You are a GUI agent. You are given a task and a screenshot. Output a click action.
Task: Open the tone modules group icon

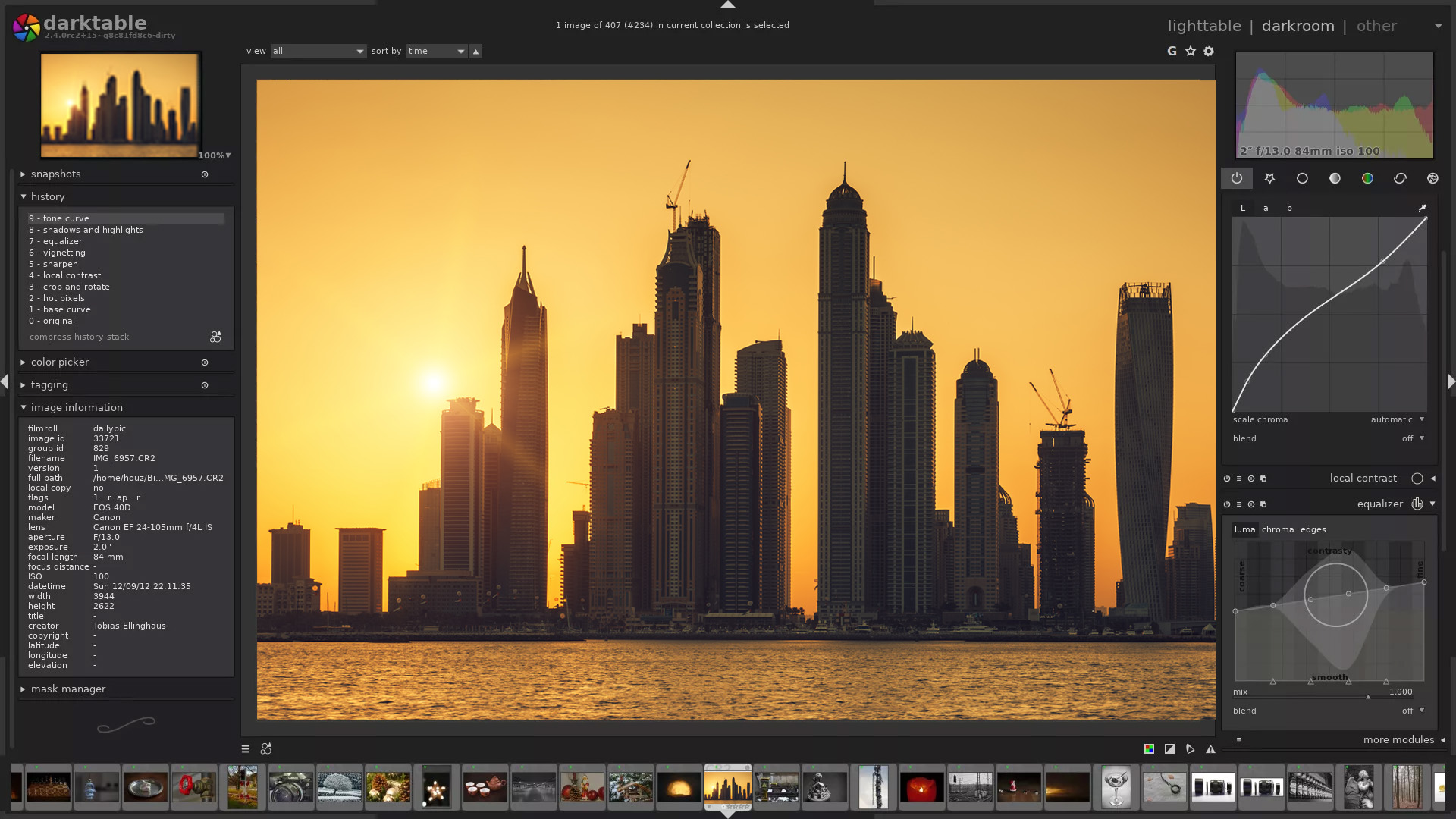[x=1335, y=178]
